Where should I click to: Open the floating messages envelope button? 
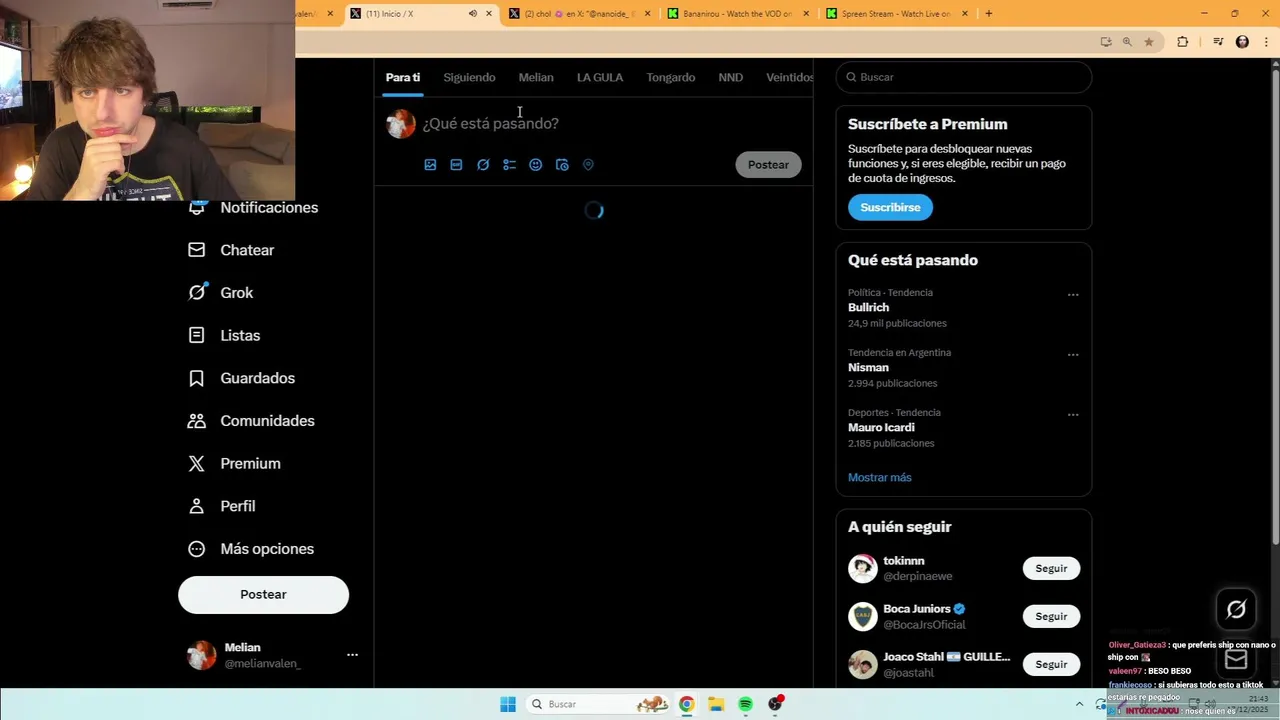(x=1236, y=659)
